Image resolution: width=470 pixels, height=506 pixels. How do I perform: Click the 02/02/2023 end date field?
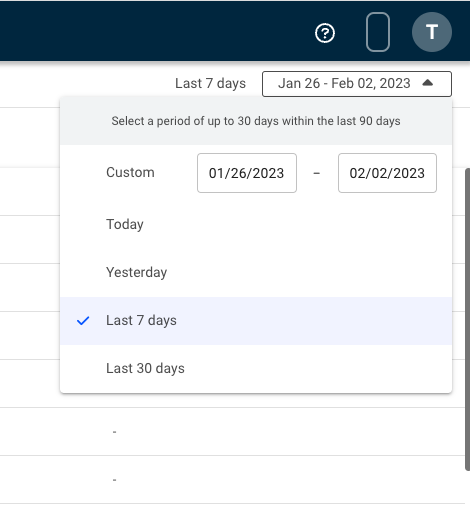(387, 173)
